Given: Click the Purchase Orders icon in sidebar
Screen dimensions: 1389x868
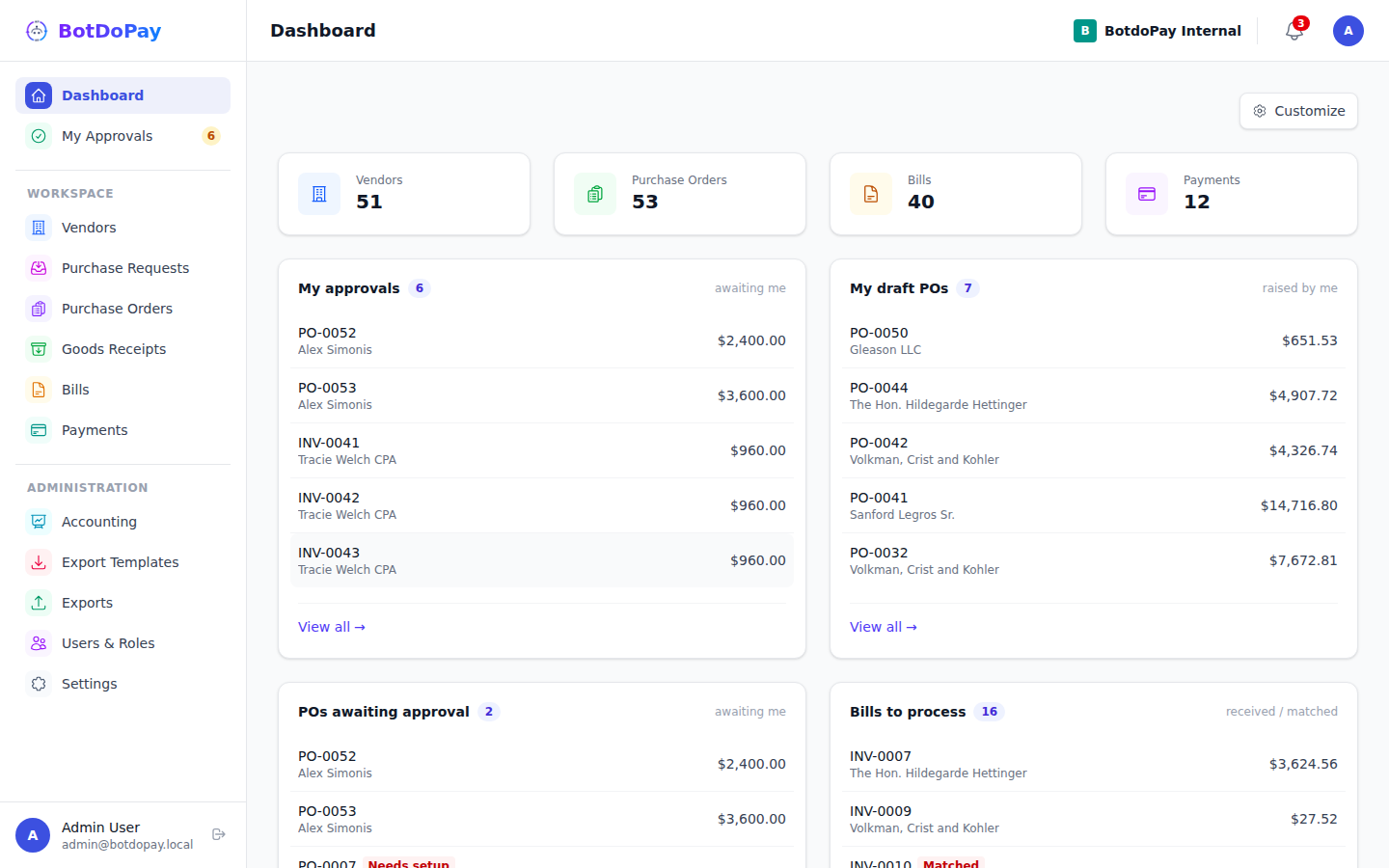Looking at the screenshot, I should 39,309.
